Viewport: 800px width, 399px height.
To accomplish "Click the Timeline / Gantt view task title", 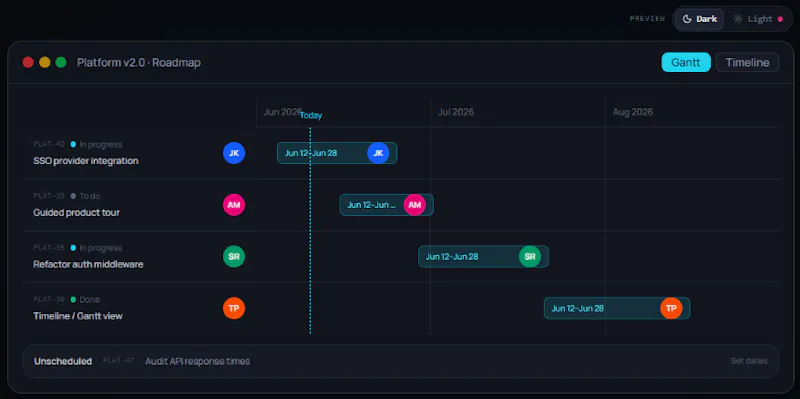I will [x=78, y=316].
